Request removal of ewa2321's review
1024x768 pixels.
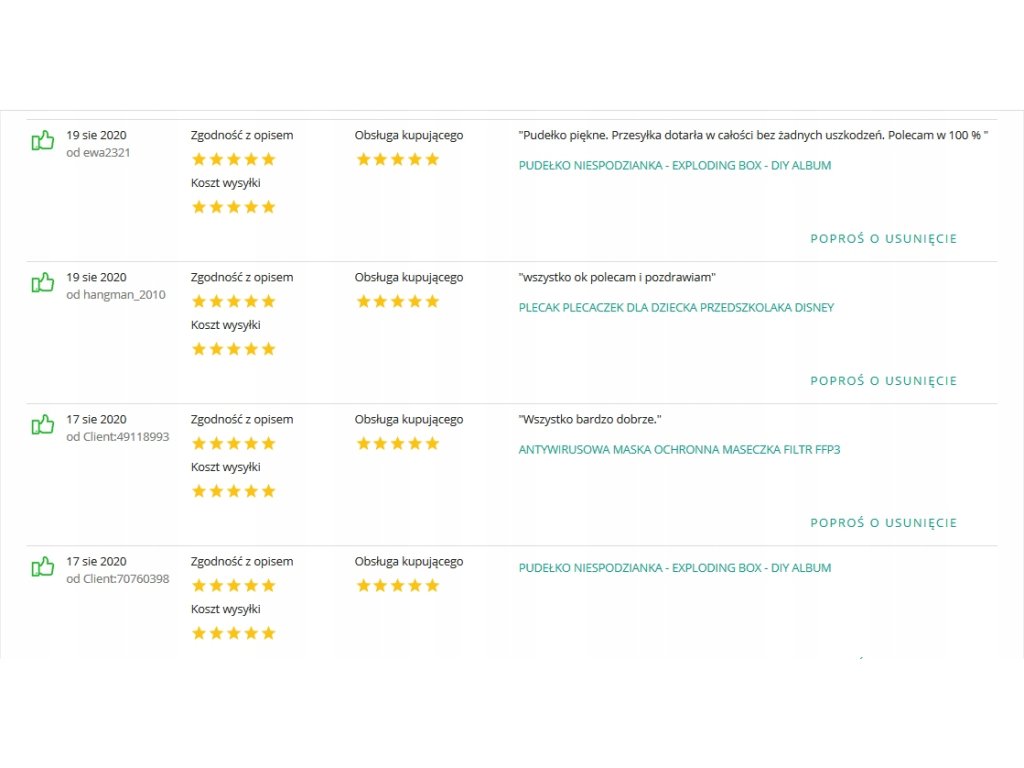click(x=883, y=239)
